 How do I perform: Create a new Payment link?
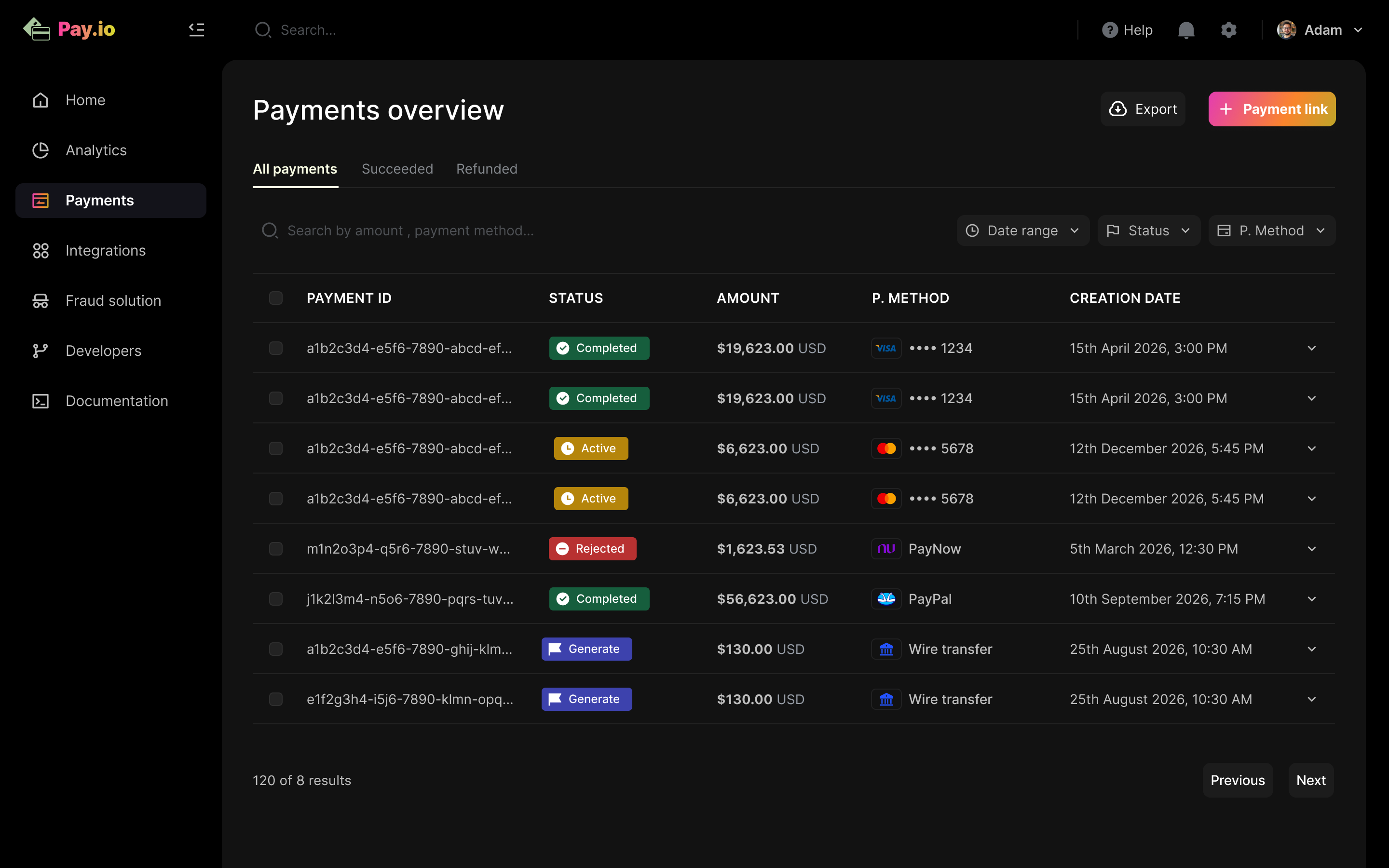point(1272,109)
